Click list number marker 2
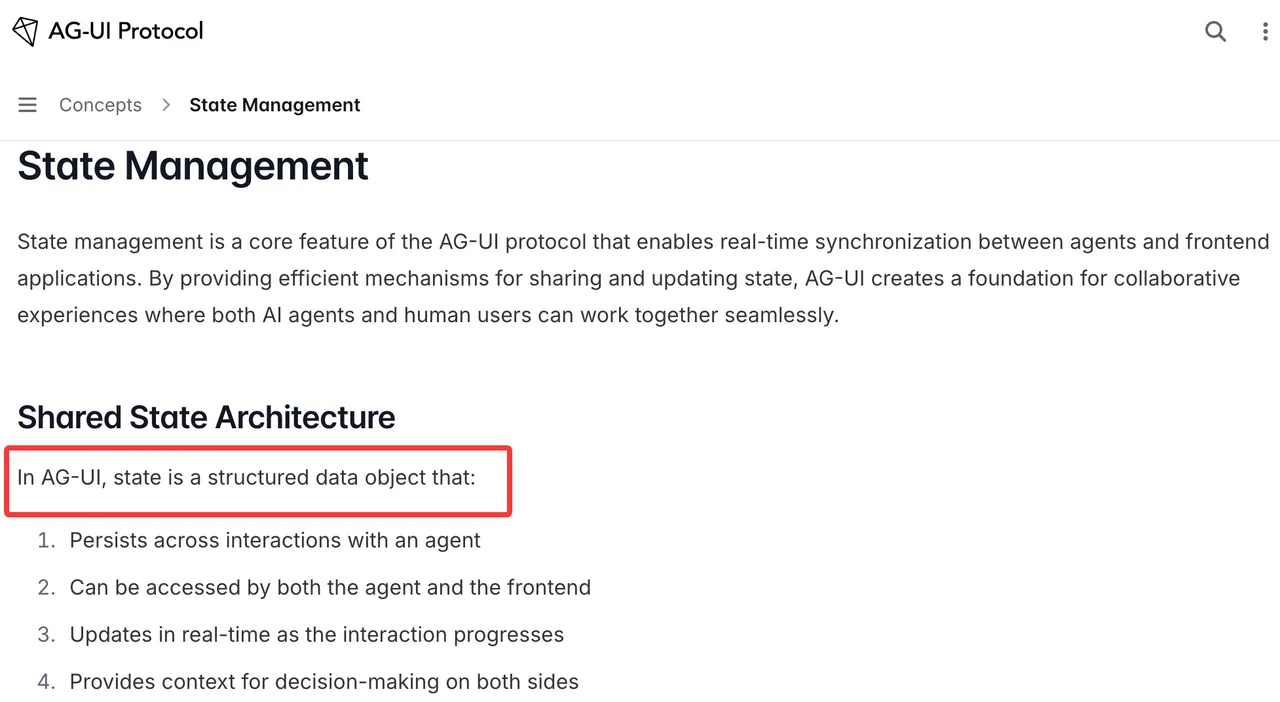The height and width of the screenshot is (702, 1280). 45,587
